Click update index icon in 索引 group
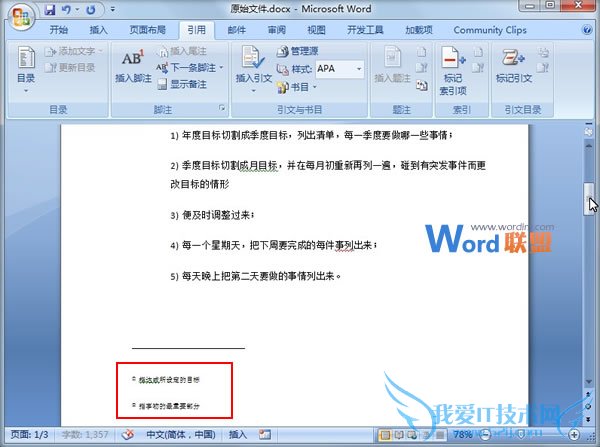 tap(478, 68)
